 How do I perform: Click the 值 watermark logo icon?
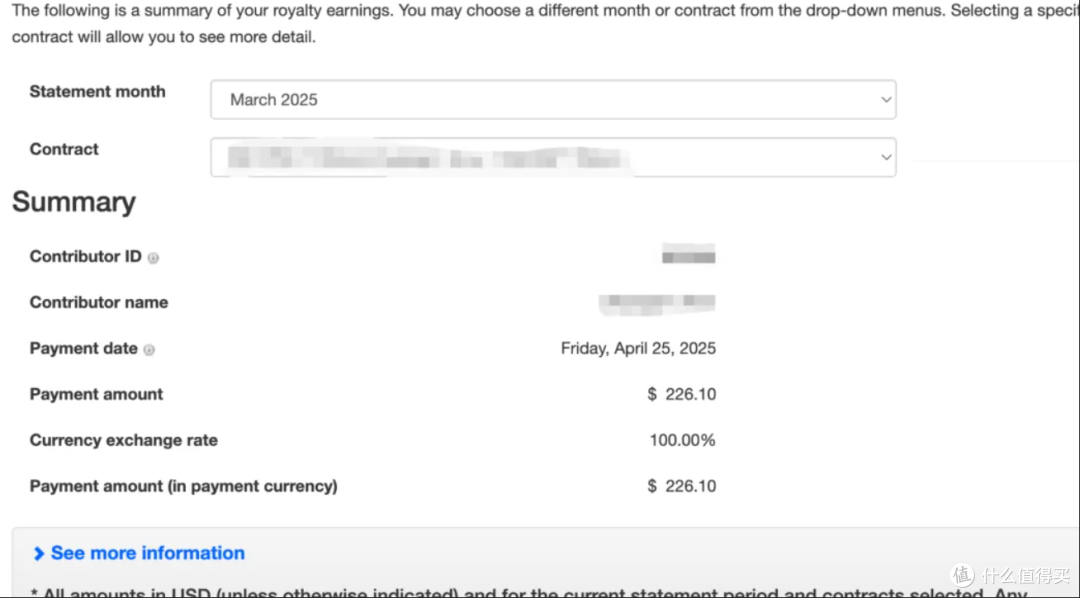[962, 575]
